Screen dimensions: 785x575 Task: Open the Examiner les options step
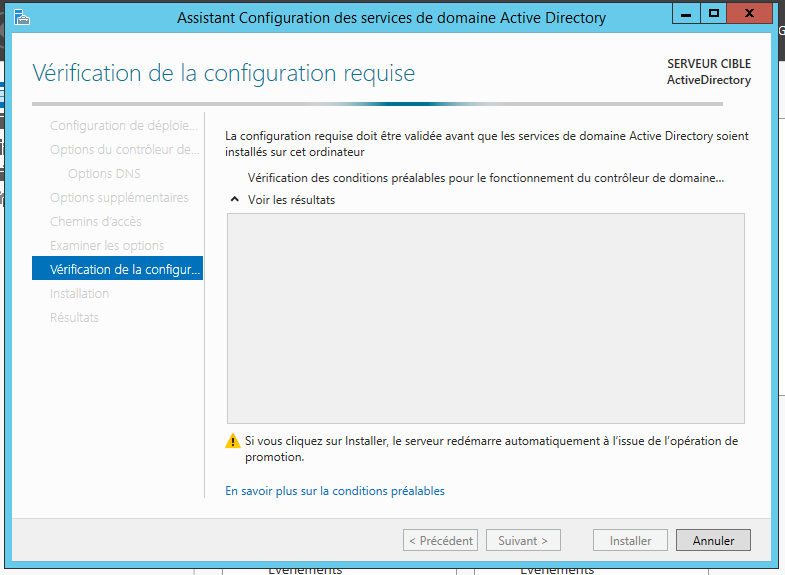tap(107, 246)
